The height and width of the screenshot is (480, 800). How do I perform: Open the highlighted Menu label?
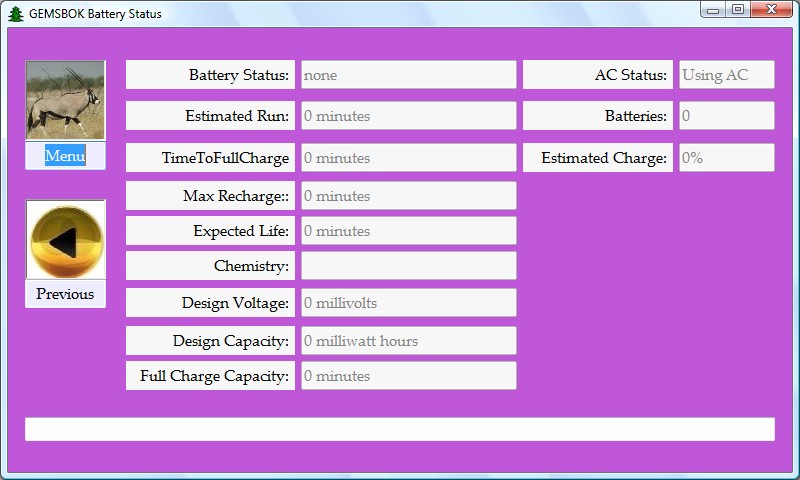coord(65,156)
